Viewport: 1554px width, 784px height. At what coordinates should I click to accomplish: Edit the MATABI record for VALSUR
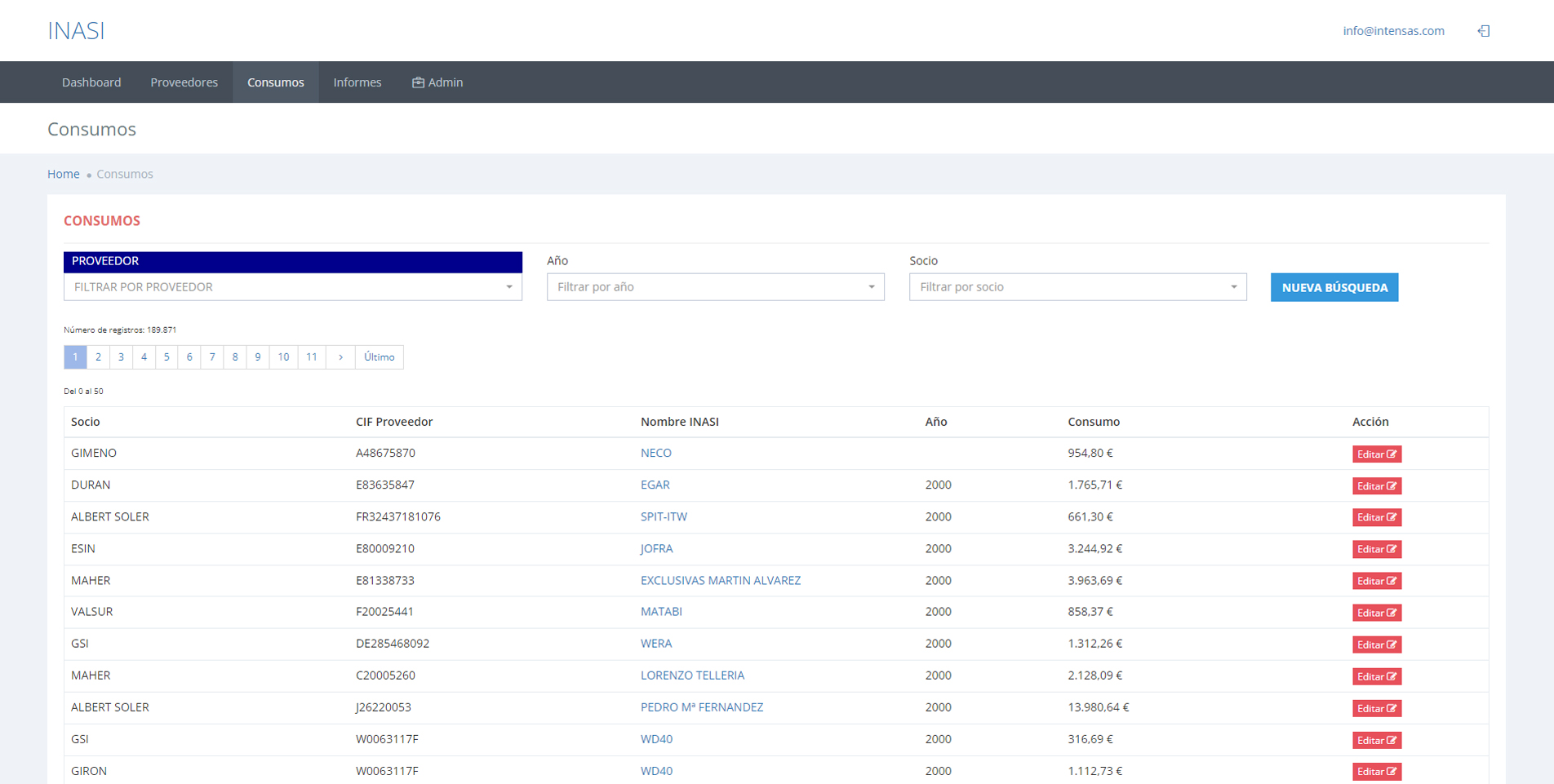pos(1376,613)
